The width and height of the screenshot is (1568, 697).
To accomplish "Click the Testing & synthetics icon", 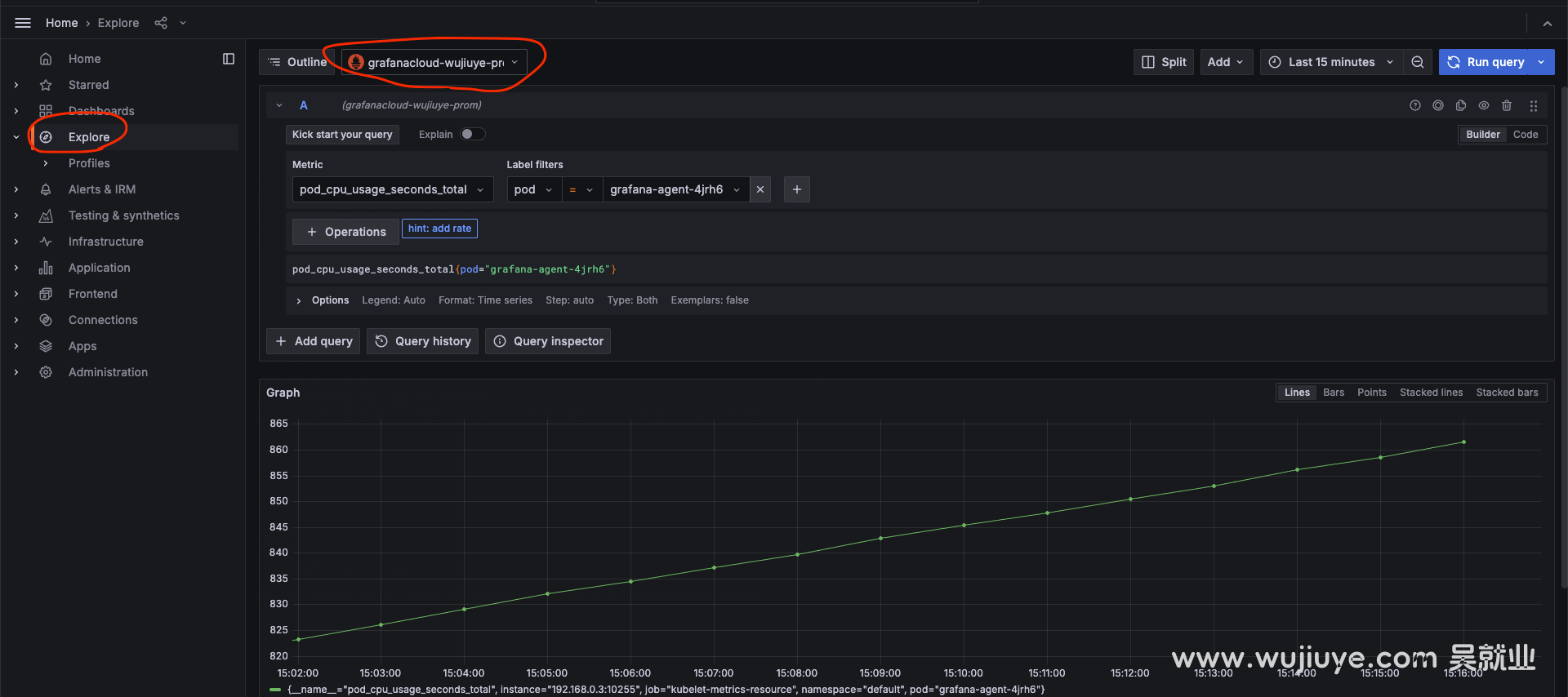I will tap(46, 215).
